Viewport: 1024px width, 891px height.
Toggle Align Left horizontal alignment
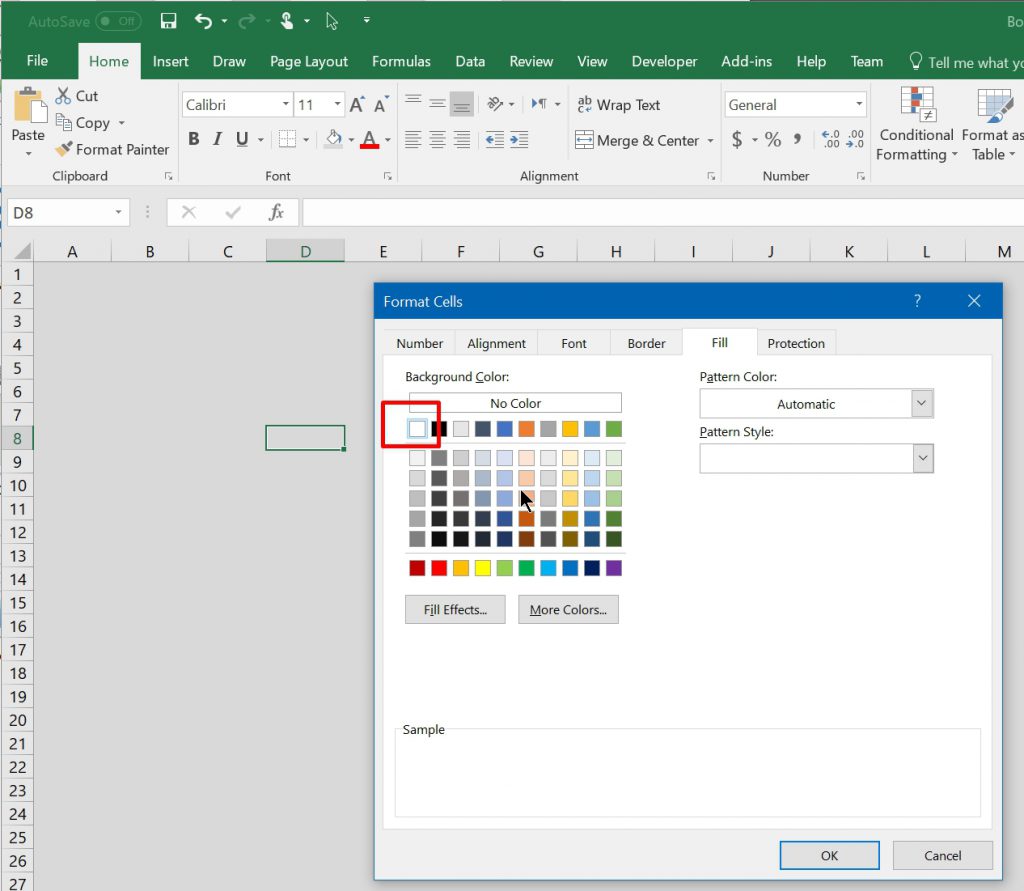(x=413, y=139)
